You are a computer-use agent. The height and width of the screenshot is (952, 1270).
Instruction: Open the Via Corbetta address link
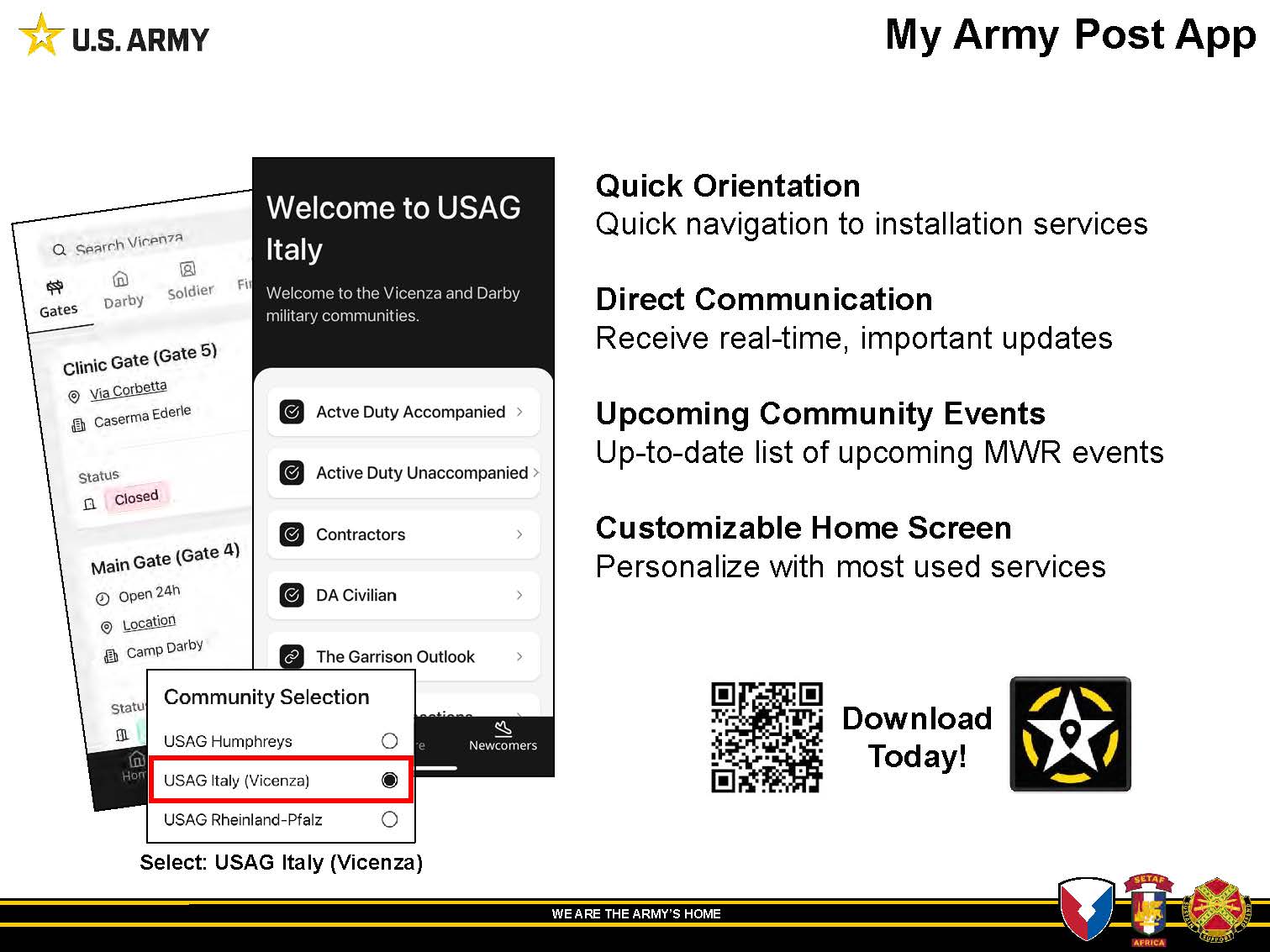(128, 390)
